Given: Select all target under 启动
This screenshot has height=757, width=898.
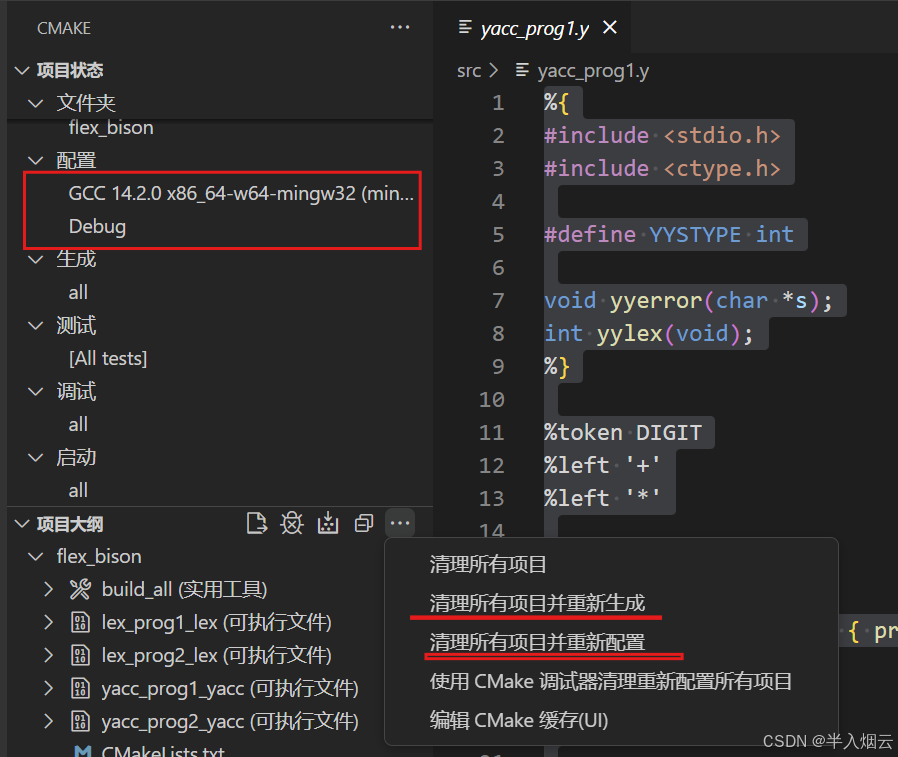Looking at the screenshot, I should point(78,491).
